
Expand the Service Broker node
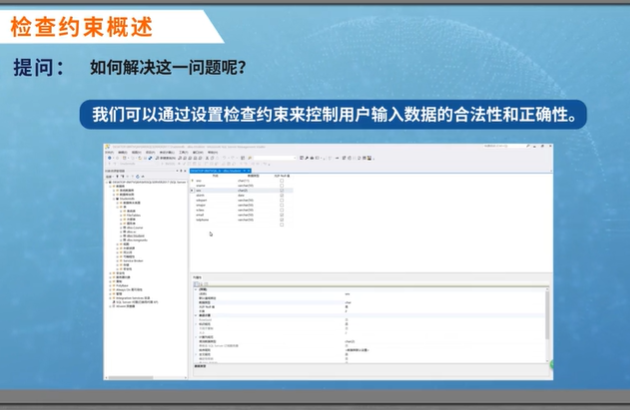click(x=117, y=261)
